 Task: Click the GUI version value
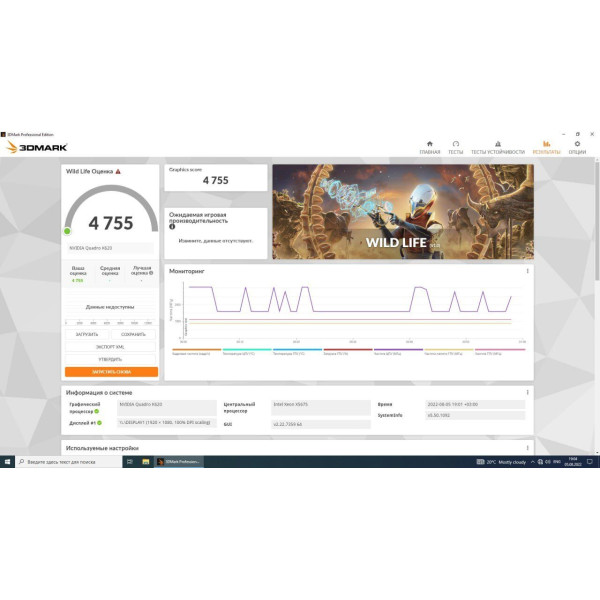tap(321, 424)
